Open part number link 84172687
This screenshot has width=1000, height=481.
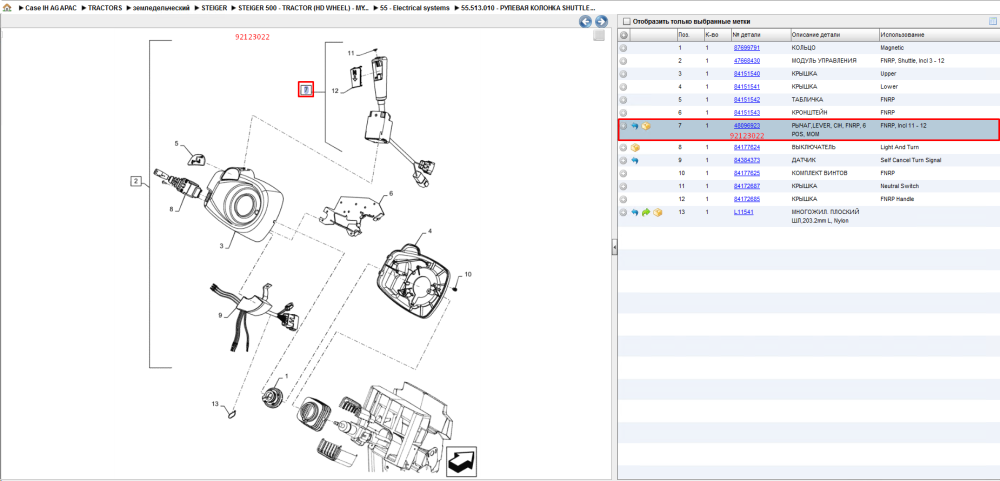(747, 186)
